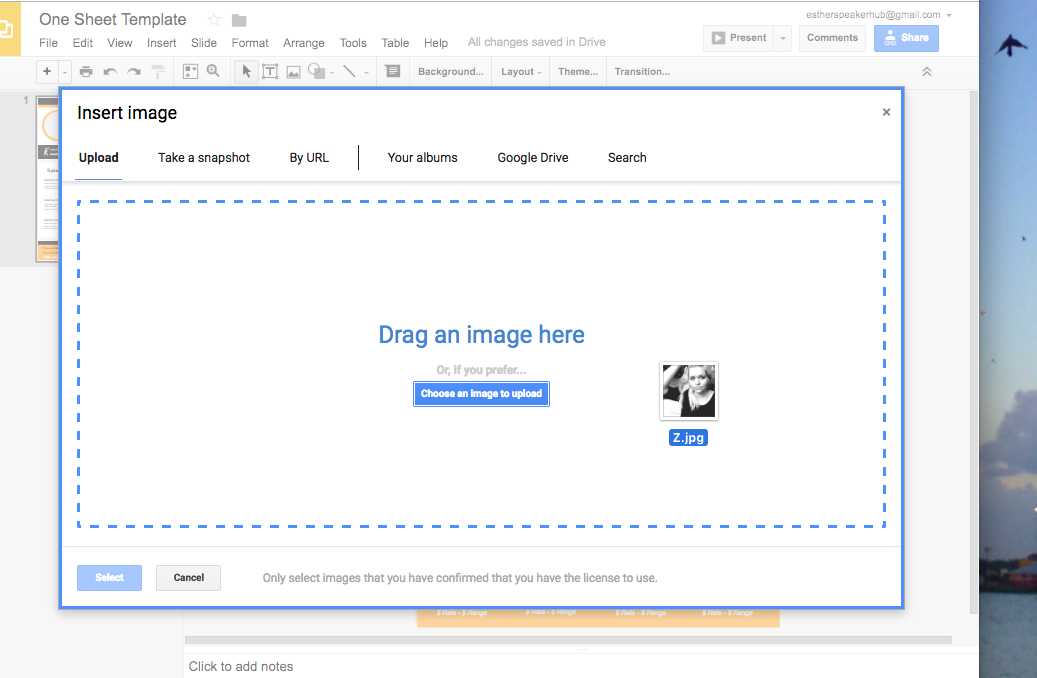Viewport: 1037px width, 678px height.
Task: Collapse the toolbar with double chevron
Action: coord(927,72)
